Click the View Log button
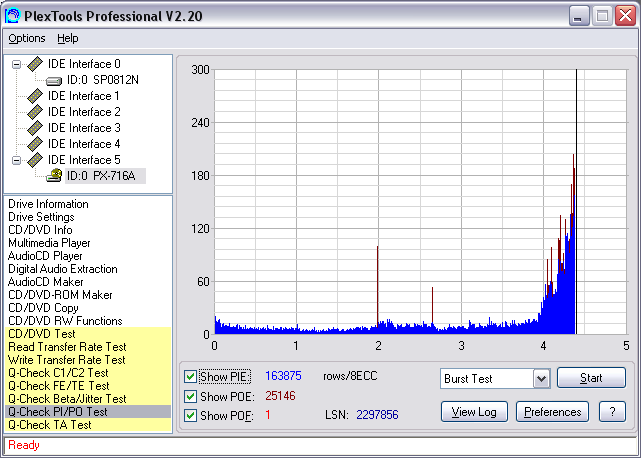The height and width of the screenshot is (458, 641). tap(474, 412)
